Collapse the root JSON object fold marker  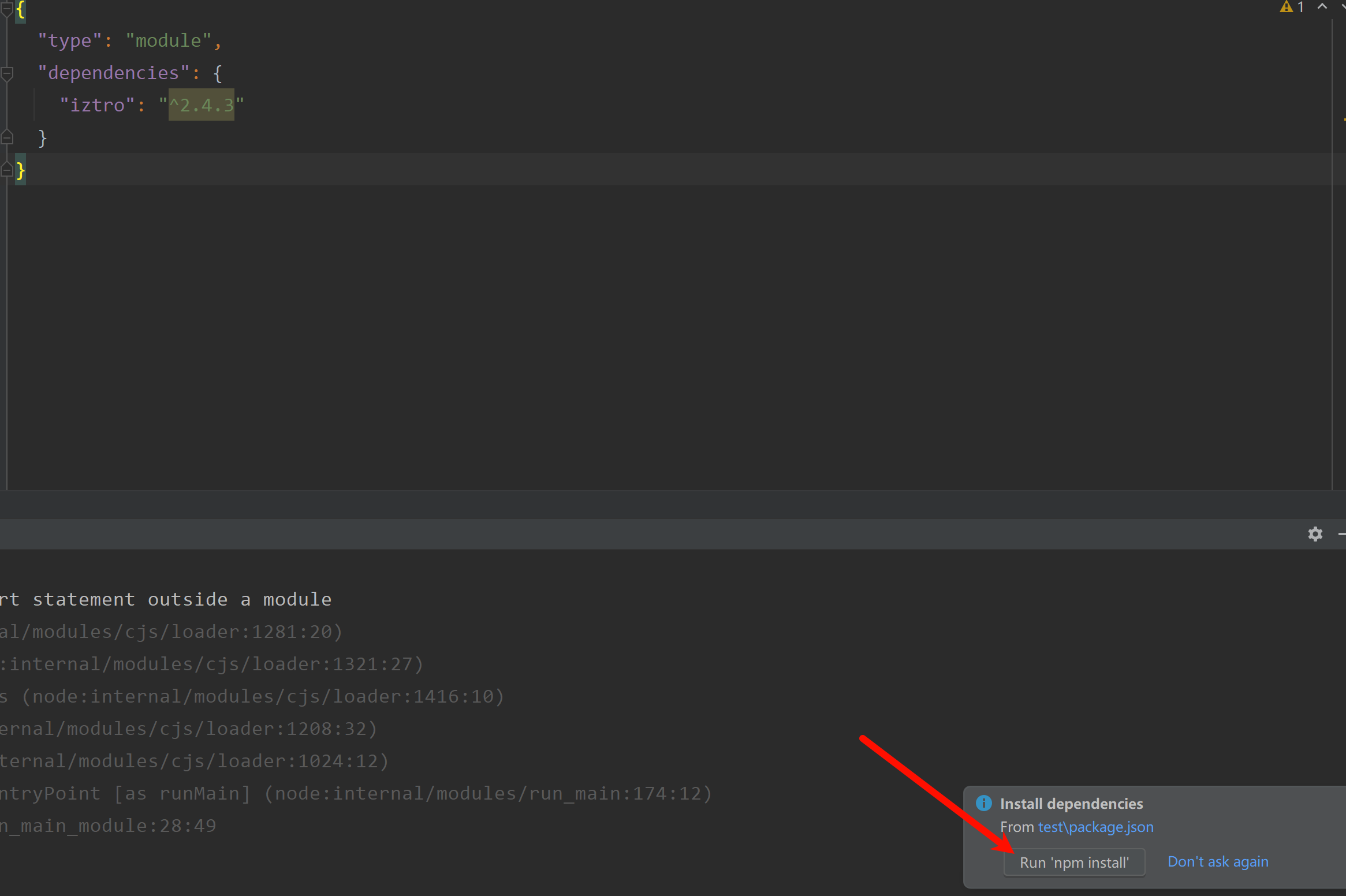[x=6, y=8]
